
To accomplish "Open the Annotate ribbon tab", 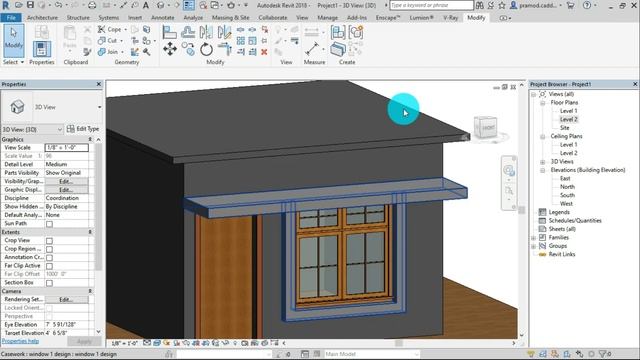I will coord(162,18).
